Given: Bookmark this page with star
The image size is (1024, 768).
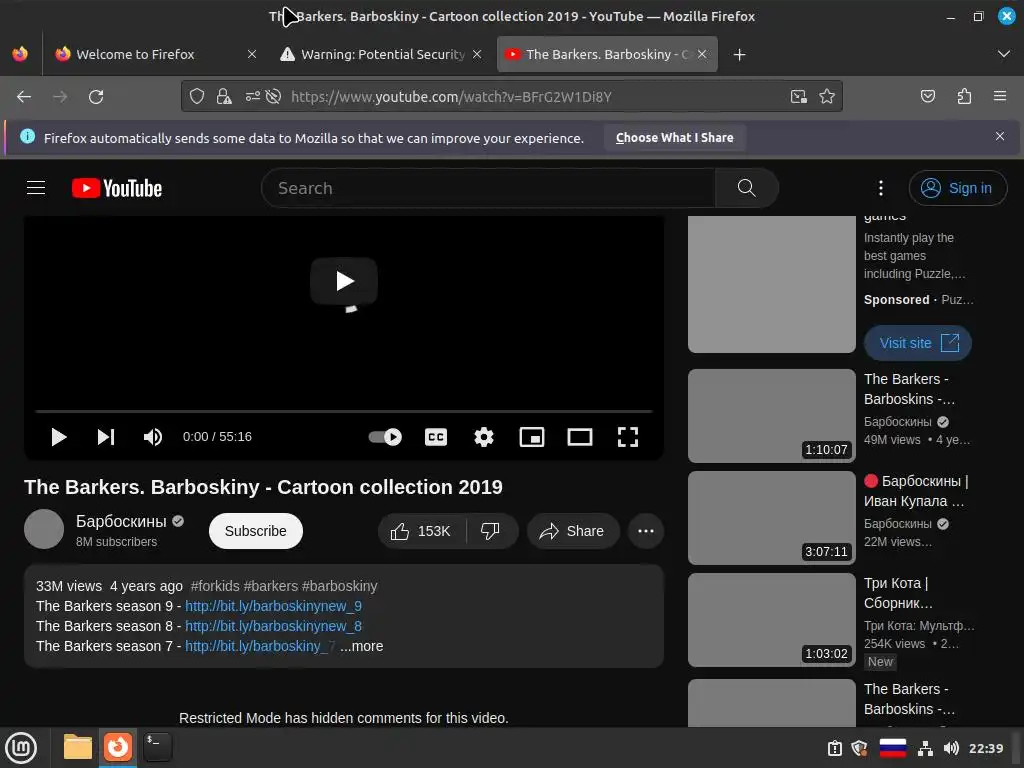Looking at the screenshot, I should tap(827, 97).
